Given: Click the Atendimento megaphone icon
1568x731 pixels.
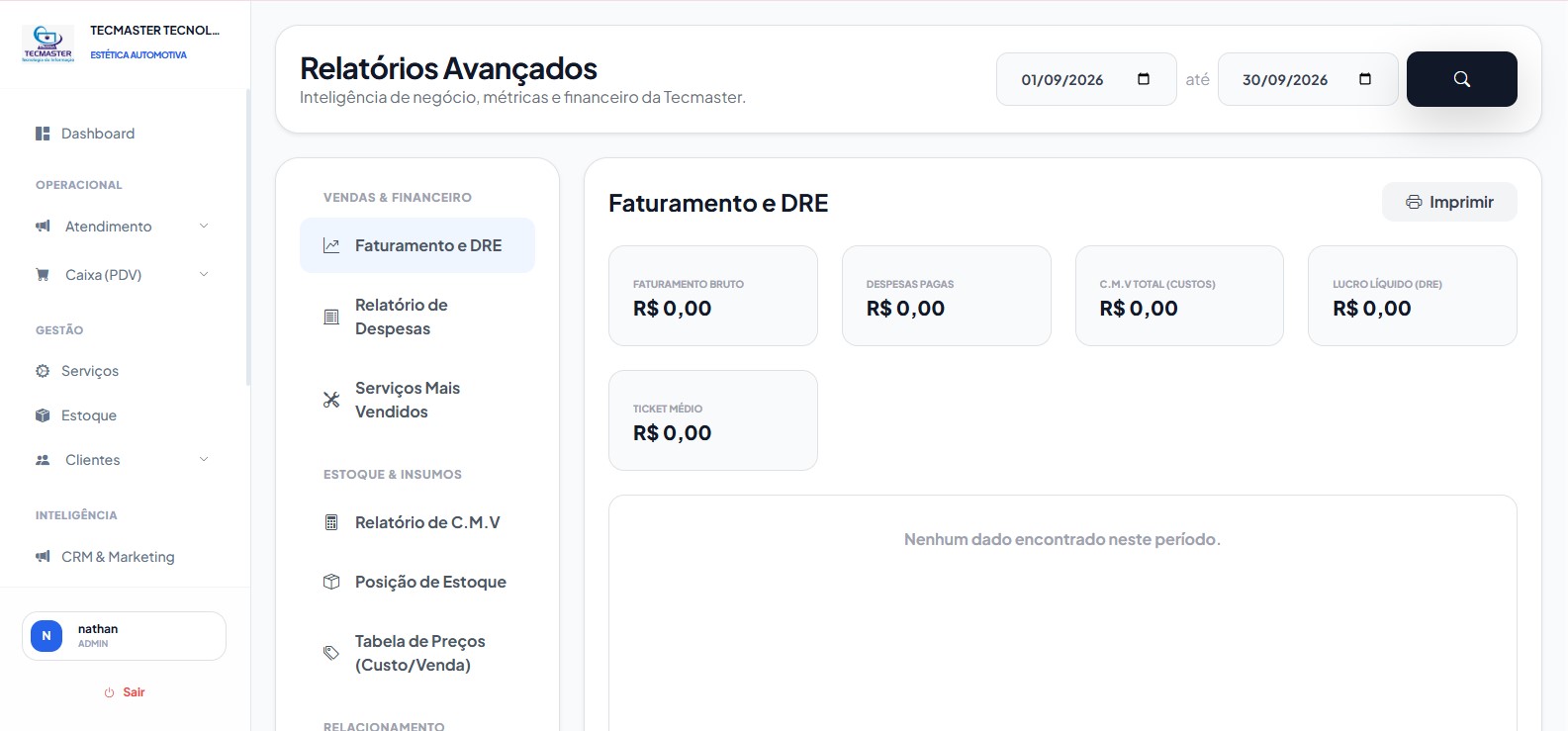Looking at the screenshot, I should click(x=43, y=227).
